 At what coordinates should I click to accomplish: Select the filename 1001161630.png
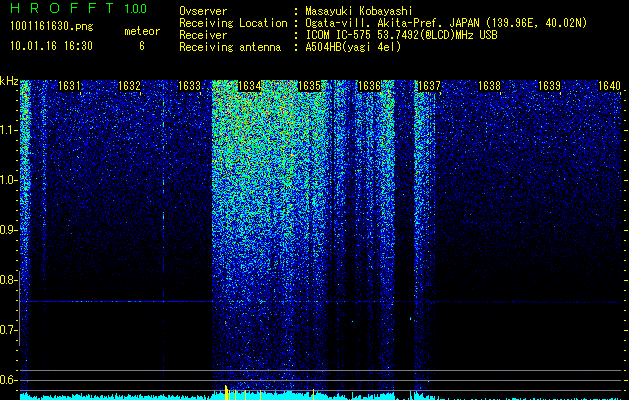[52, 27]
